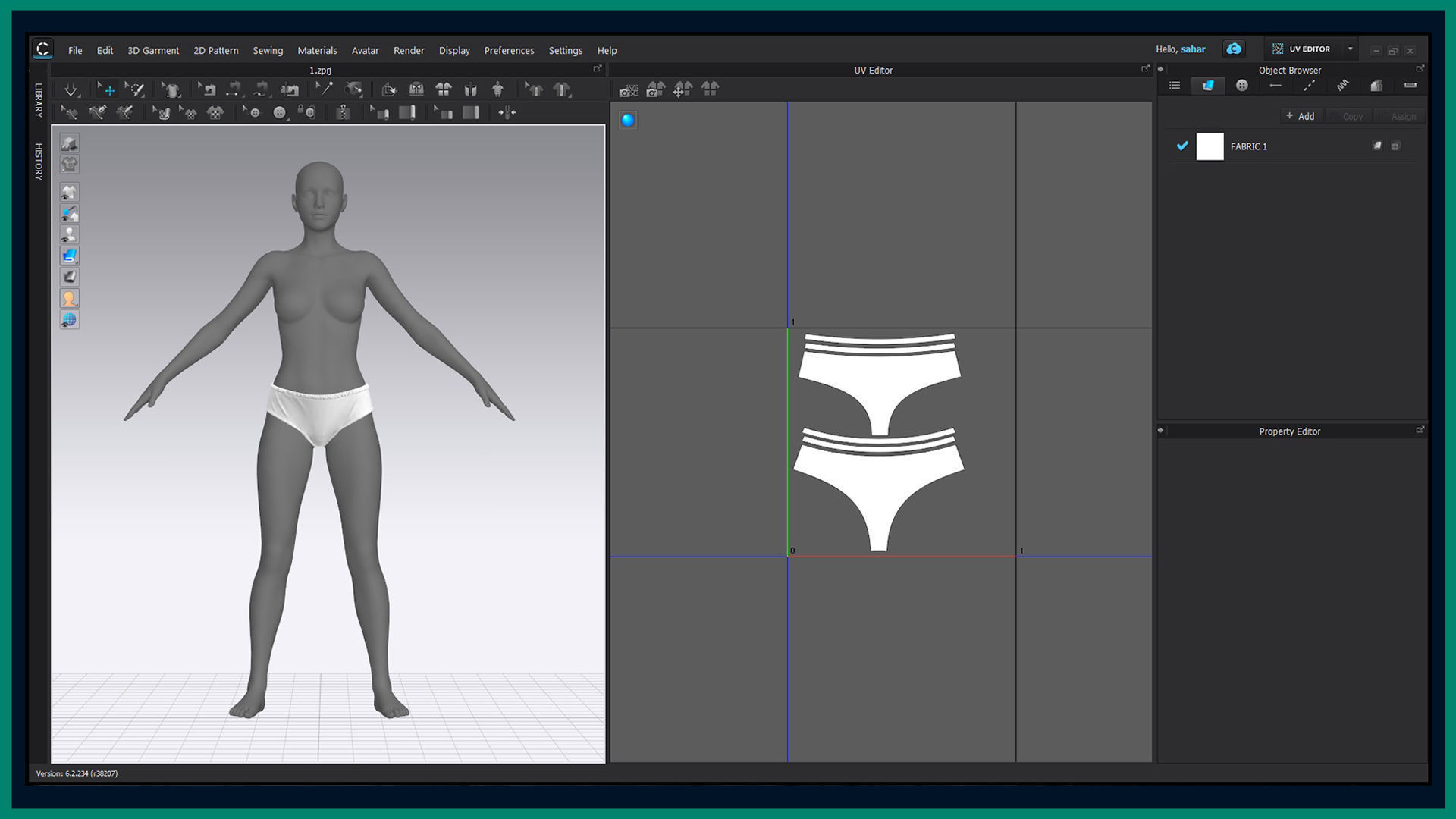The width and height of the screenshot is (1456, 819).
Task: Collapse the Property Editor with arrow
Action: (x=1160, y=431)
